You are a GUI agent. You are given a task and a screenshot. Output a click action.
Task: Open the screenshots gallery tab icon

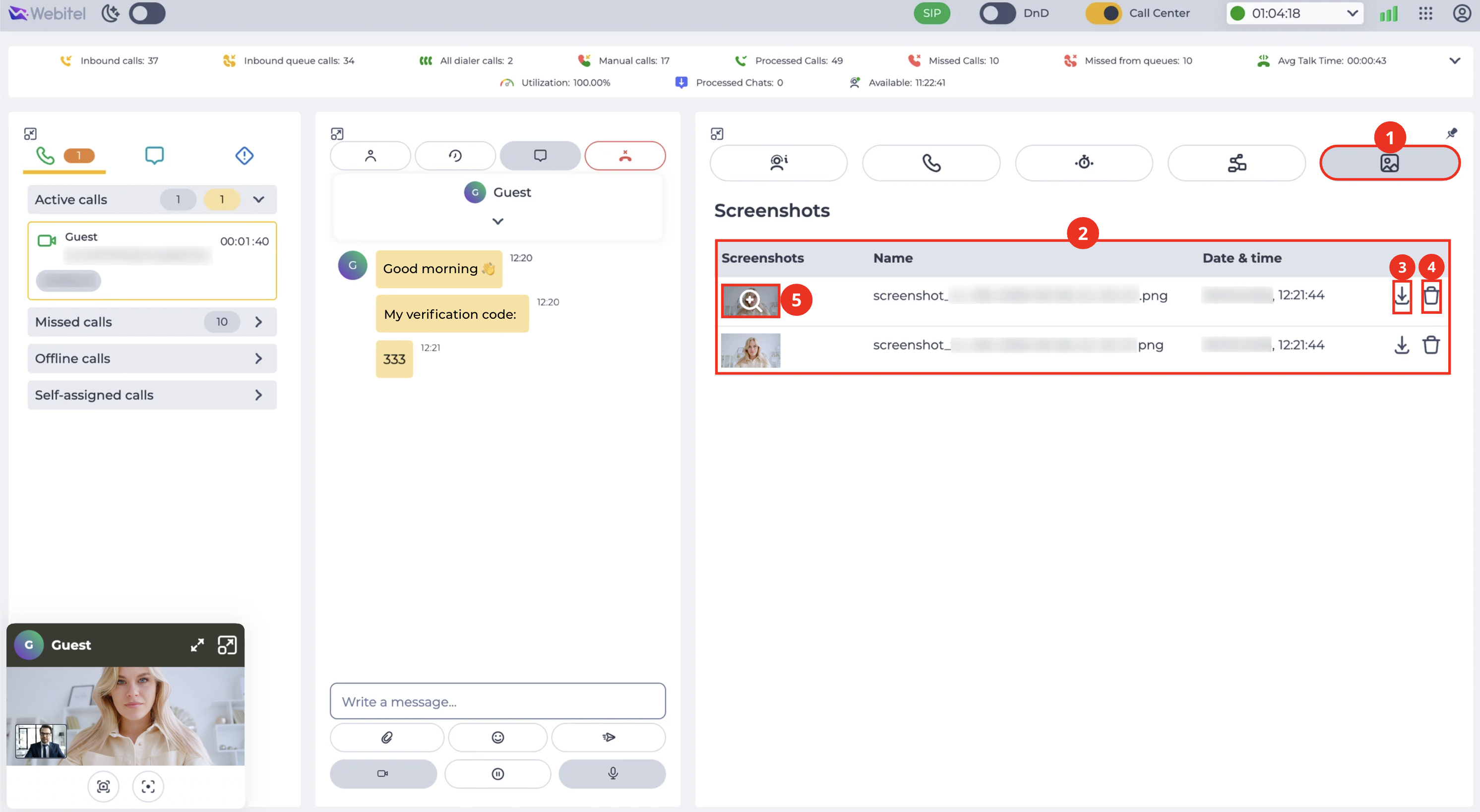point(1389,163)
